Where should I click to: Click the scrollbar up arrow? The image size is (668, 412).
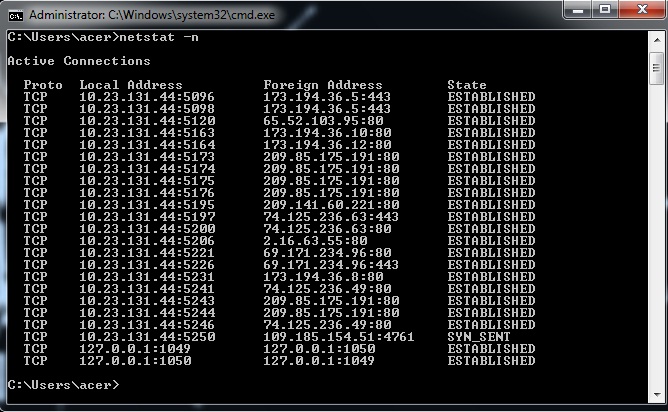coord(656,40)
